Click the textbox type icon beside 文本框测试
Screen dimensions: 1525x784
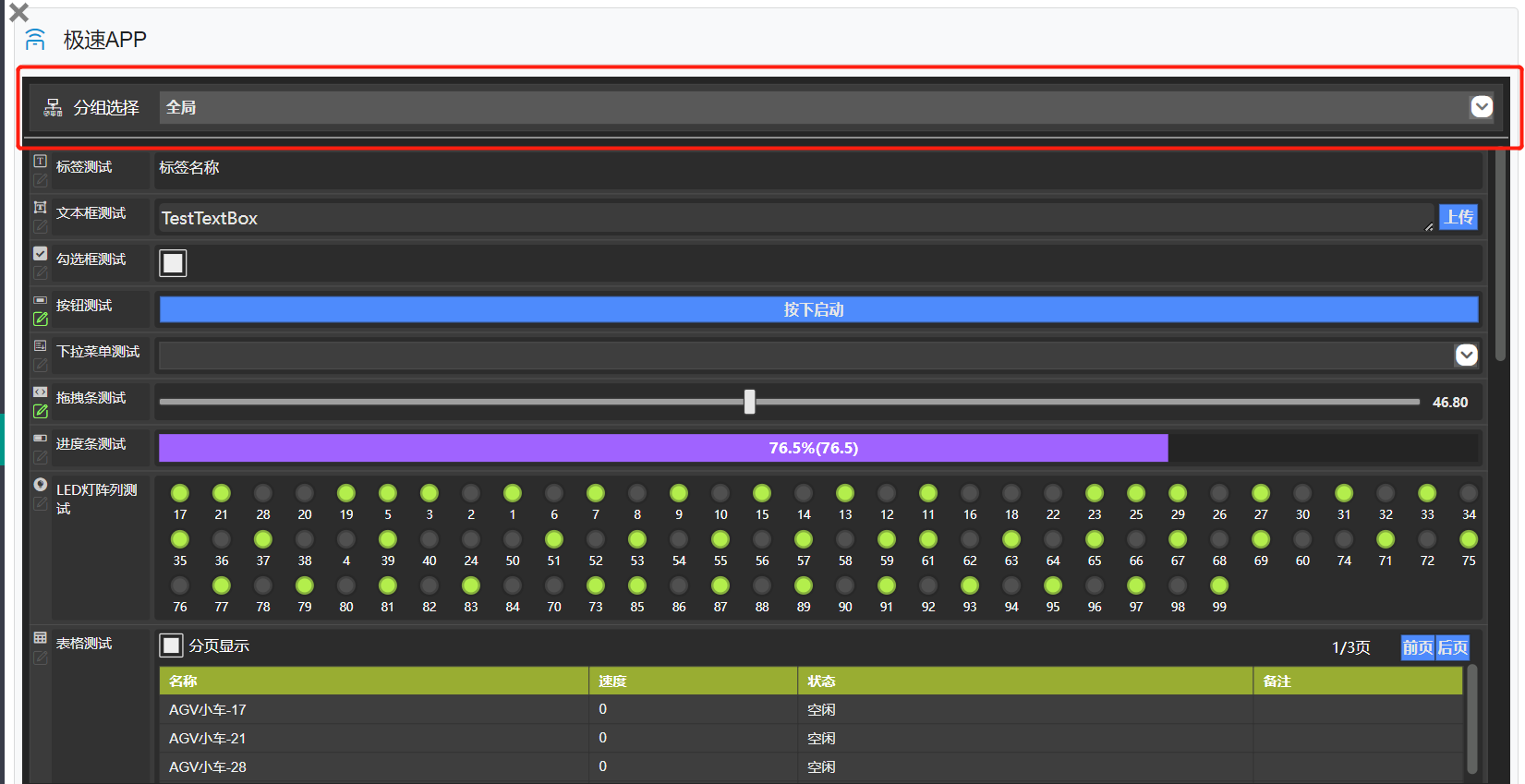(41, 207)
